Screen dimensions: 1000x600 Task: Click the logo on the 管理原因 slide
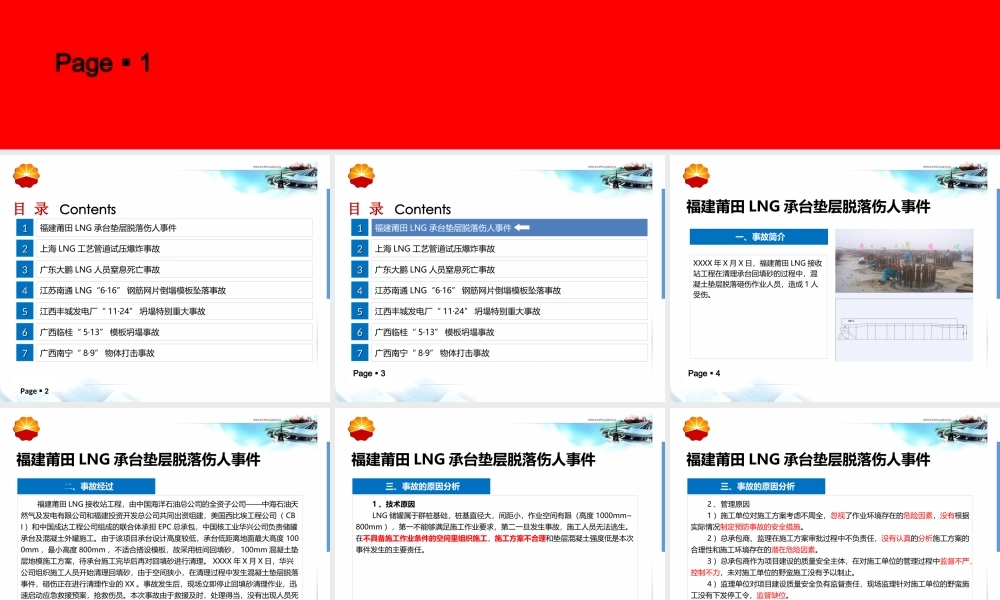(696, 428)
